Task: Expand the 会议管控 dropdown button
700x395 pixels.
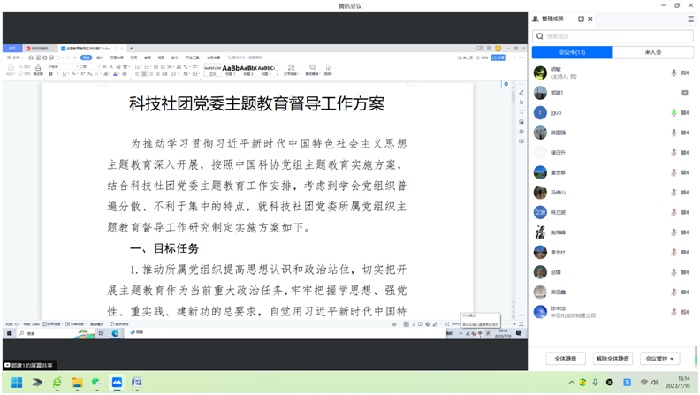Action: pyautogui.click(x=660, y=358)
